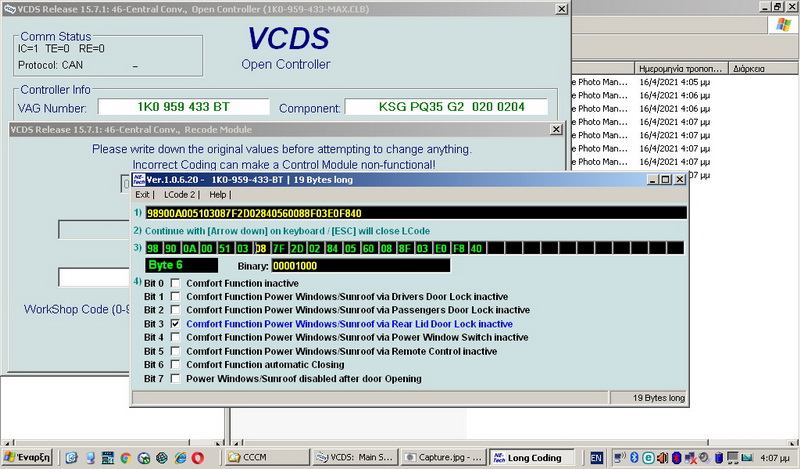800x469 pixels.
Task: Toggle Bit 4 Power Window Switch inactive checkbox
Action: pyautogui.click(x=175, y=337)
